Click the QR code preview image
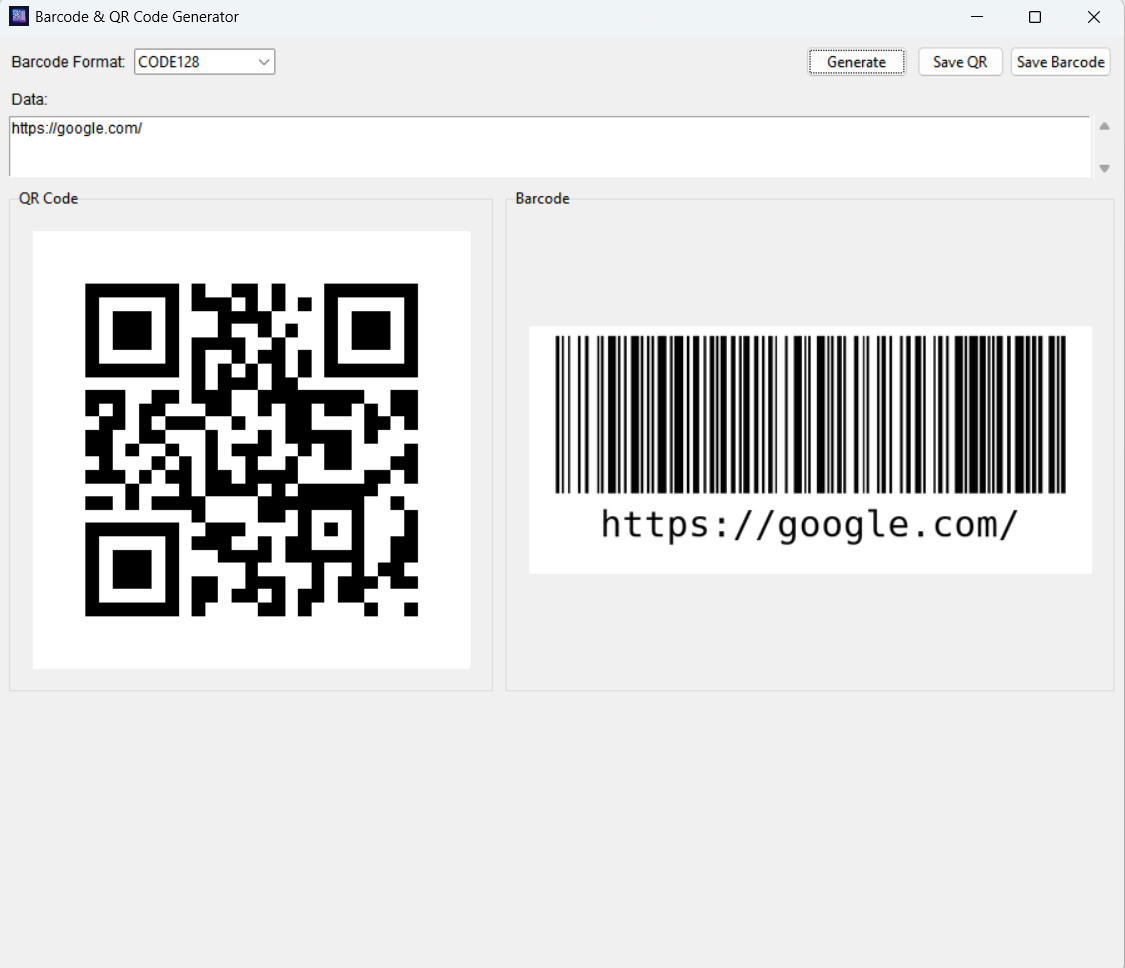Viewport: 1125px width, 968px height. (x=251, y=448)
